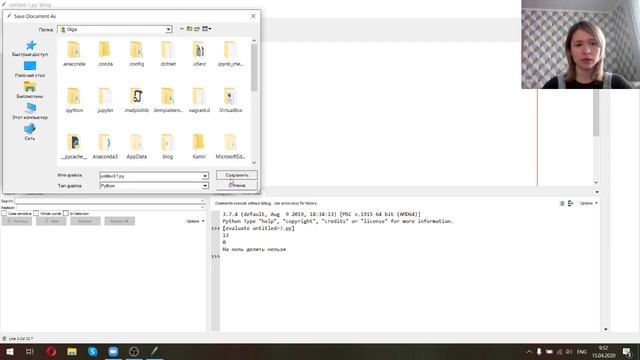Expand the folder location dropdown (Olga)
Viewport: 640px width, 360px height.
(x=168, y=29)
